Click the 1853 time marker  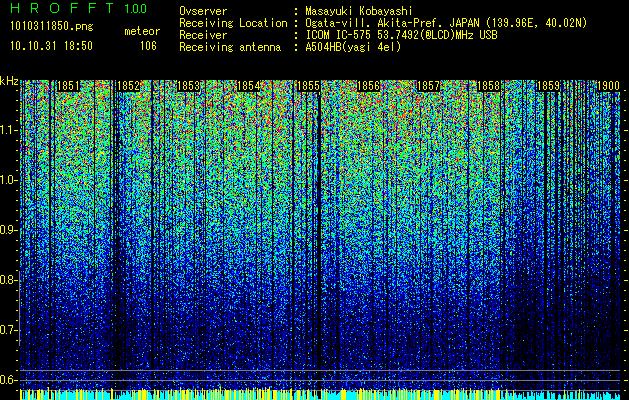click(x=189, y=86)
